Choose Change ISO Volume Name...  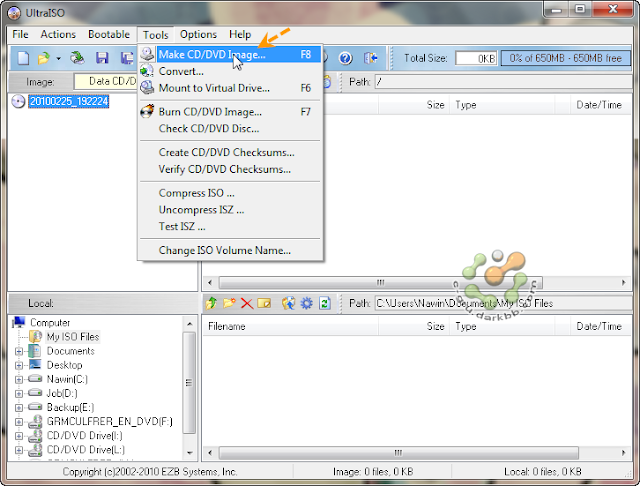230,250
